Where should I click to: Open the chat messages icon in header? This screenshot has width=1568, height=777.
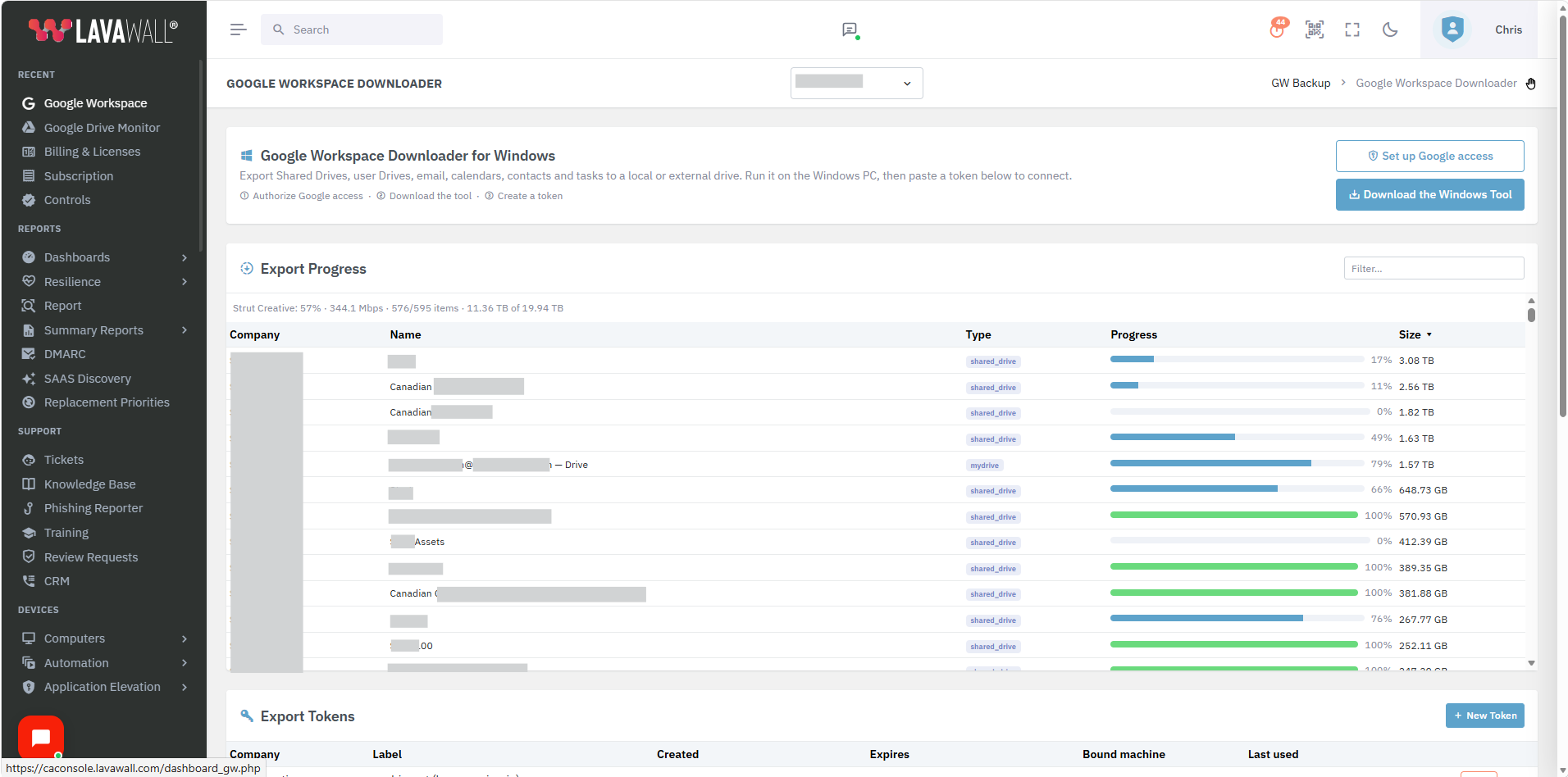coord(850,30)
